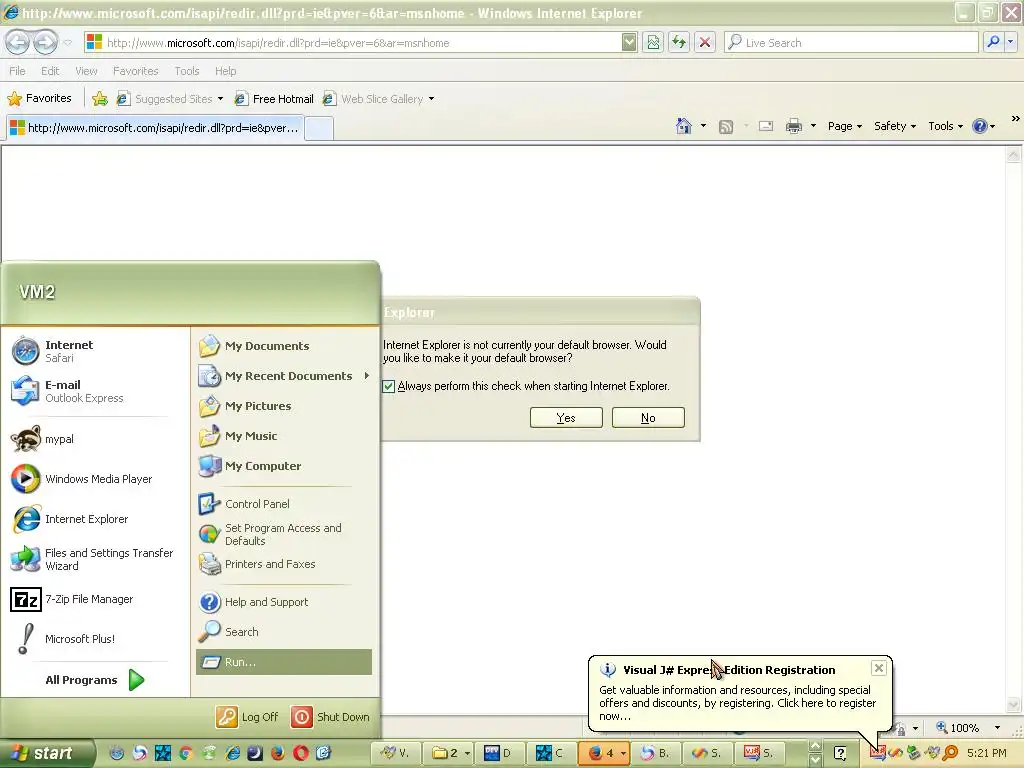Image resolution: width=1024 pixels, height=768 pixels.
Task: Close the Visual J# registration balloon
Action: tap(879, 667)
